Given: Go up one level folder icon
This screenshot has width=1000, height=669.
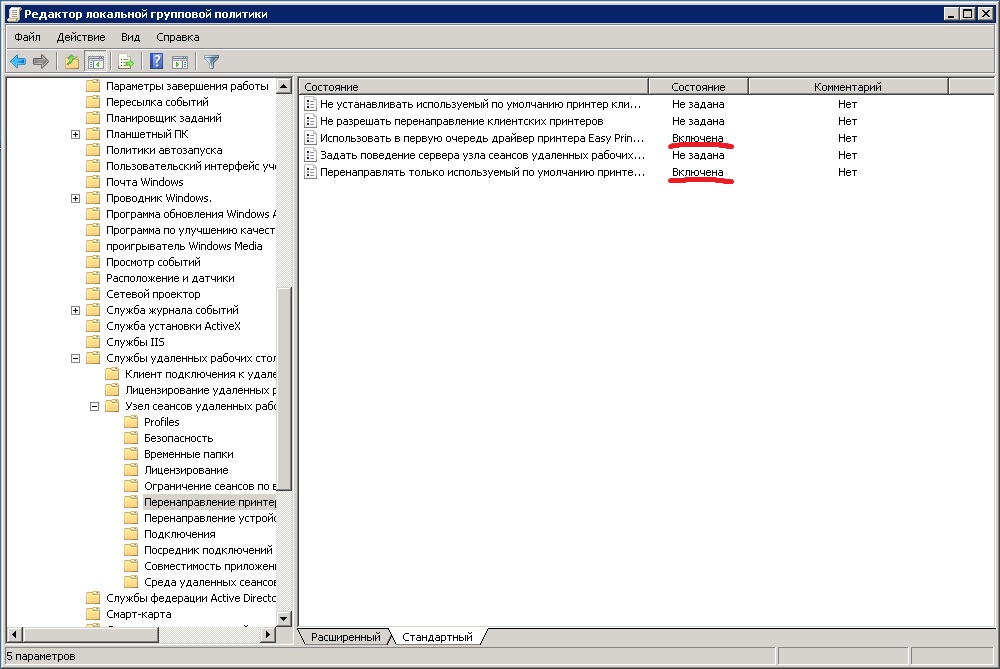Looking at the screenshot, I should [x=71, y=62].
